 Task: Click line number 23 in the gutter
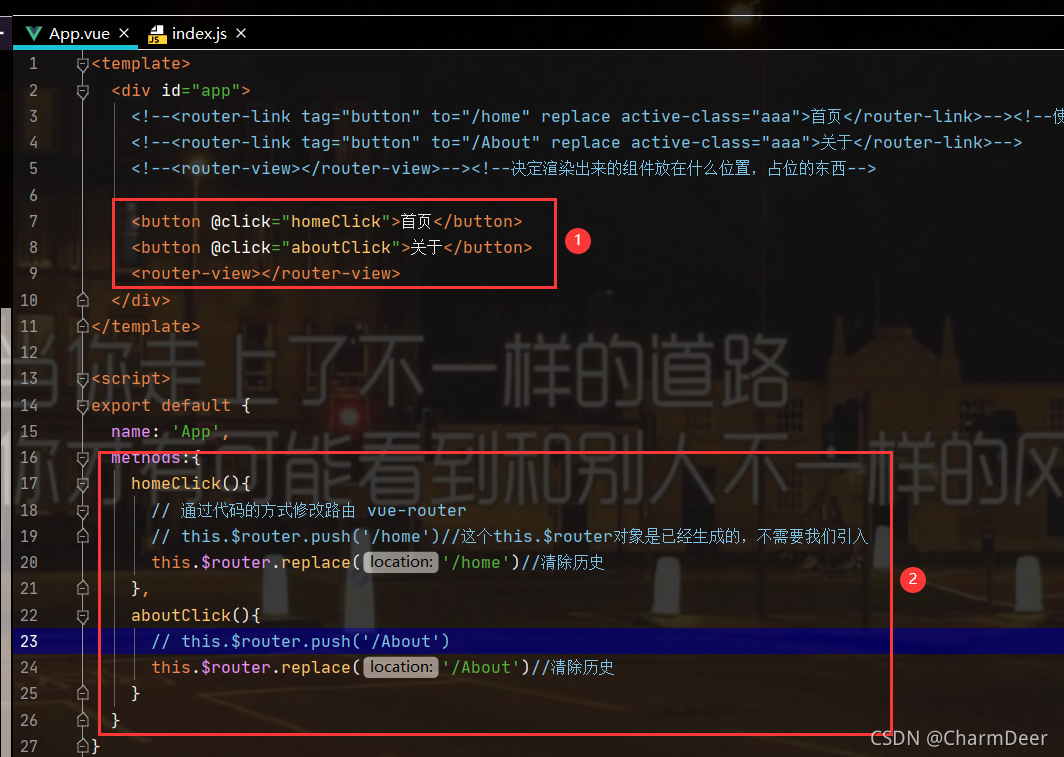pos(29,641)
